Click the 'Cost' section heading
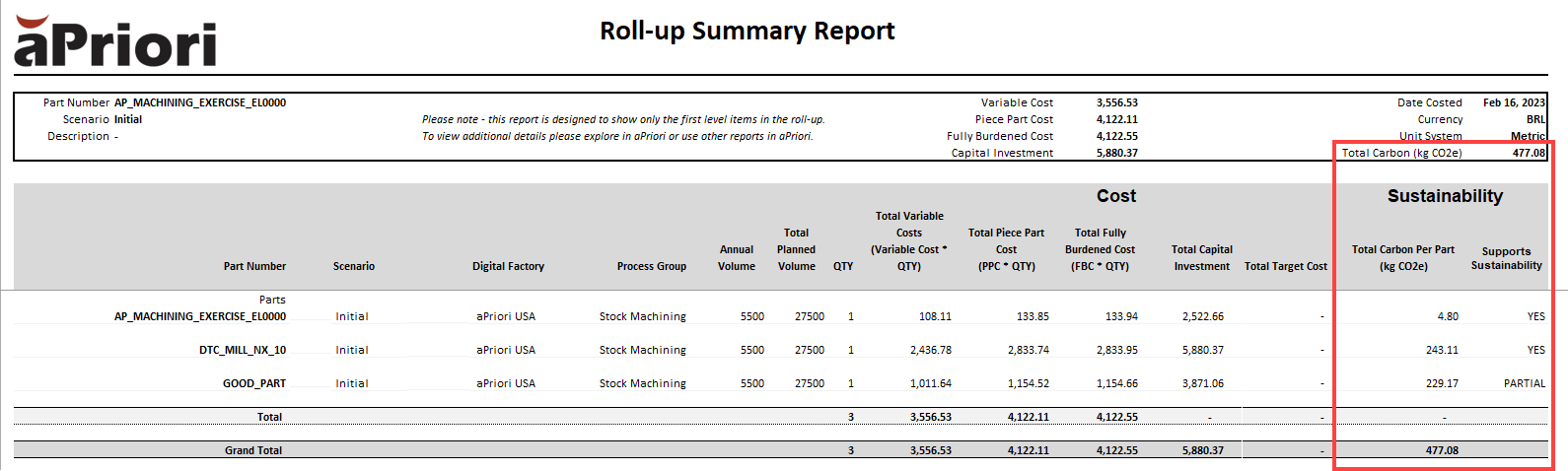The width and height of the screenshot is (1568, 471). [x=1116, y=196]
